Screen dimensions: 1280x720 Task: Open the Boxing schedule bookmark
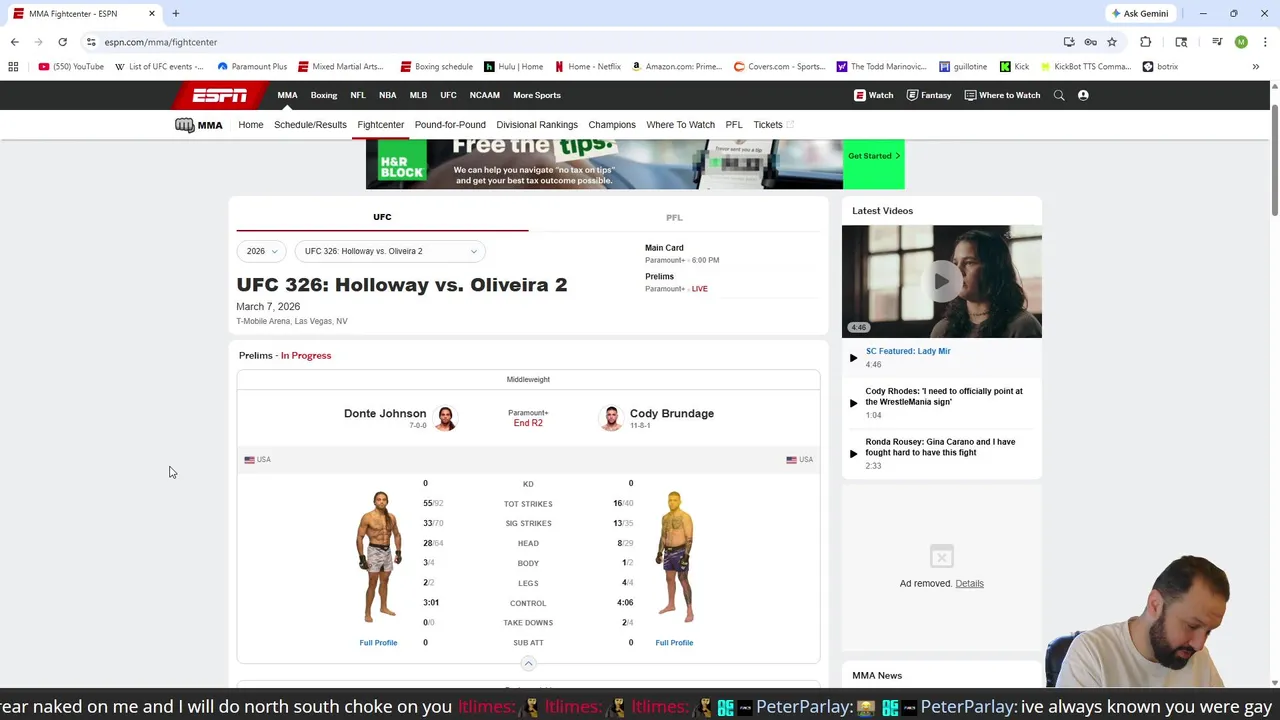point(437,67)
